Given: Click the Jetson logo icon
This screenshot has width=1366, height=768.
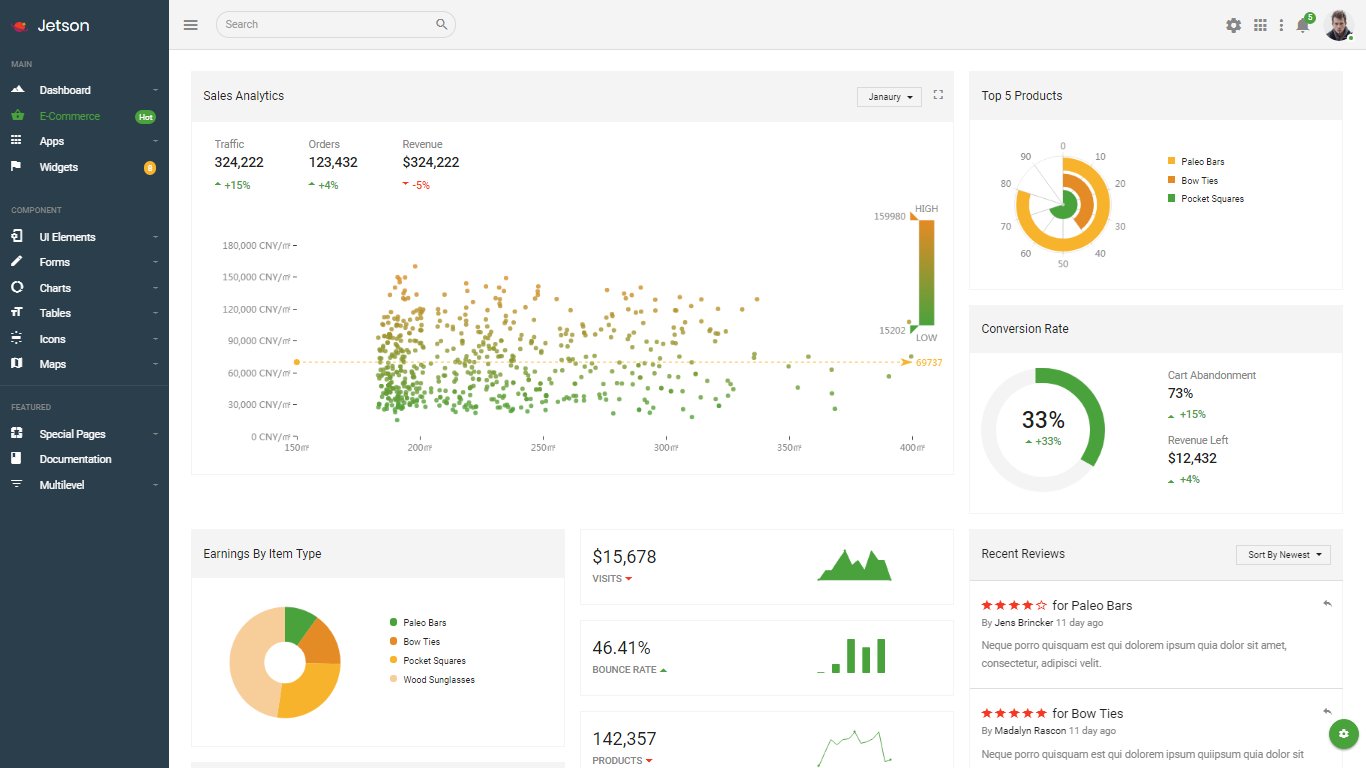Looking at the screenshot, I should pyautogui.click(x=19, y=26).
